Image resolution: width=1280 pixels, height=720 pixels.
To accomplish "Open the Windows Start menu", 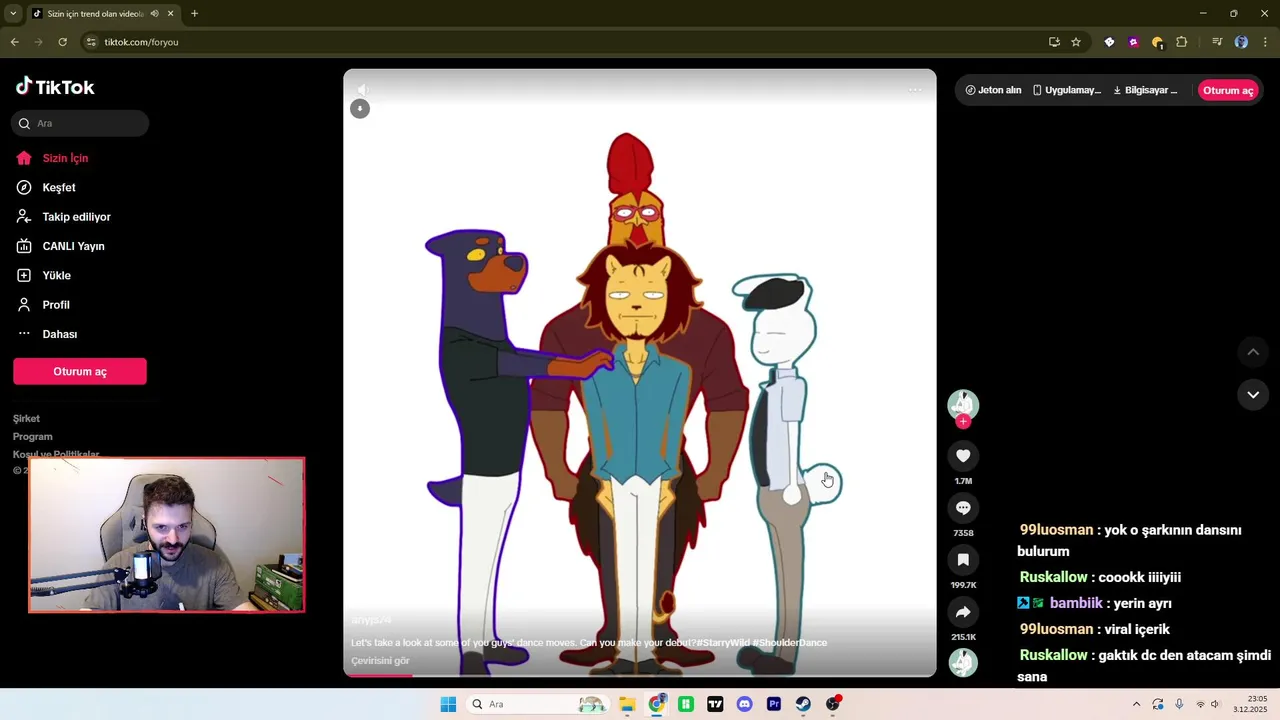I will tap(448, 704).
